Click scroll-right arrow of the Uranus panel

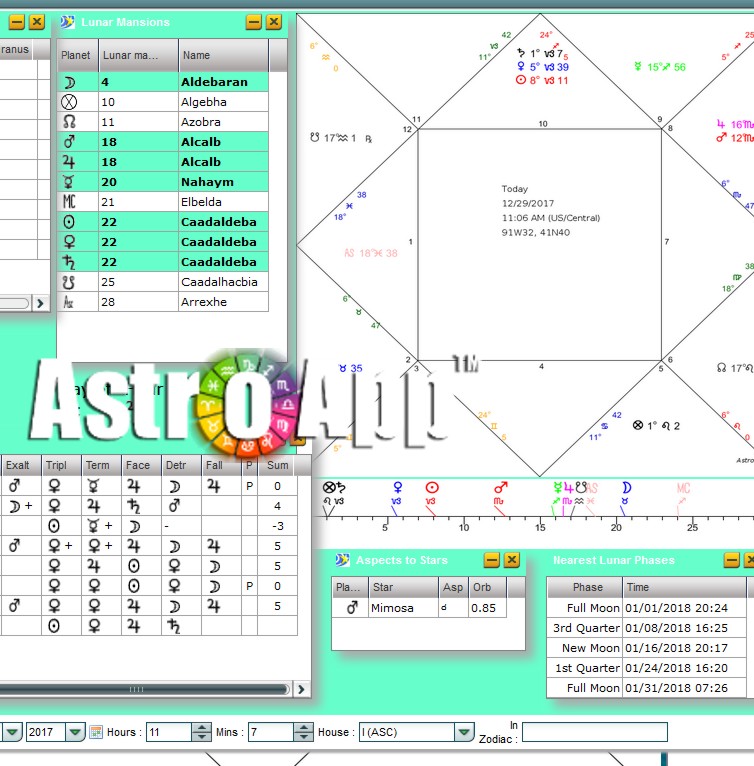pyautogui.click(x=40, y=303)
